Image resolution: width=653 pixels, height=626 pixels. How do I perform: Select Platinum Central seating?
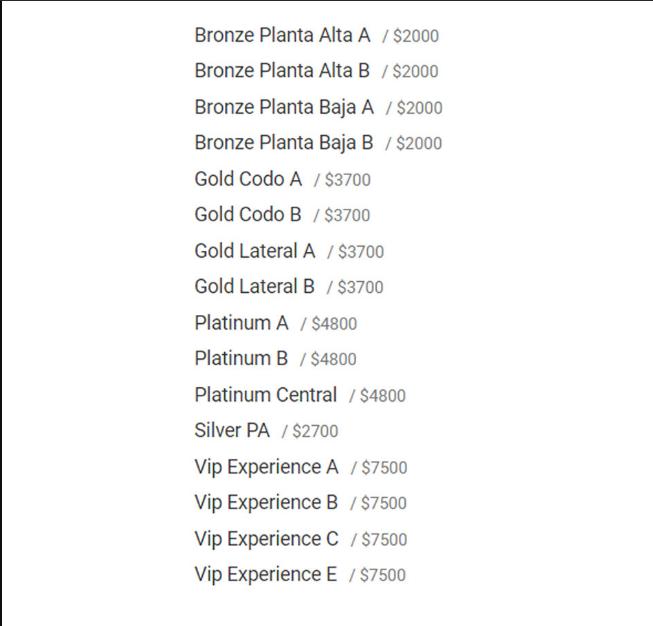(x=266, y=395)
